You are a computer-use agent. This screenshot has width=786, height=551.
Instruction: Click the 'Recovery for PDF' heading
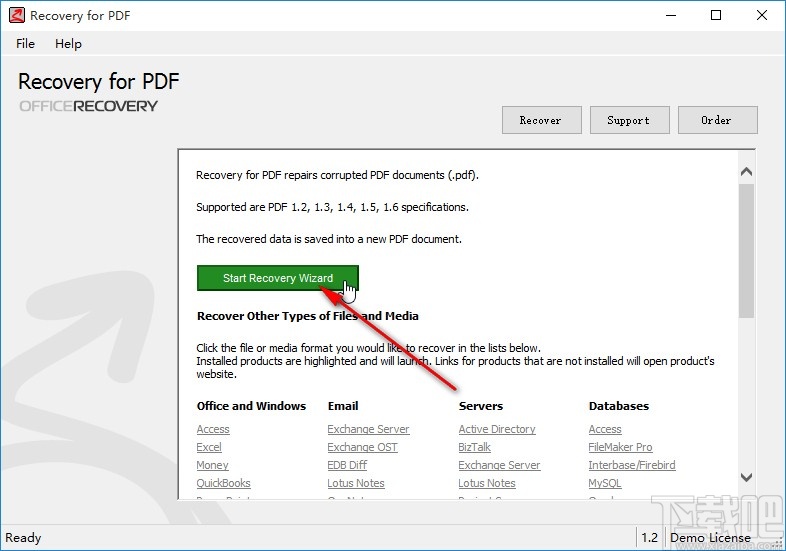pos(99,81)
